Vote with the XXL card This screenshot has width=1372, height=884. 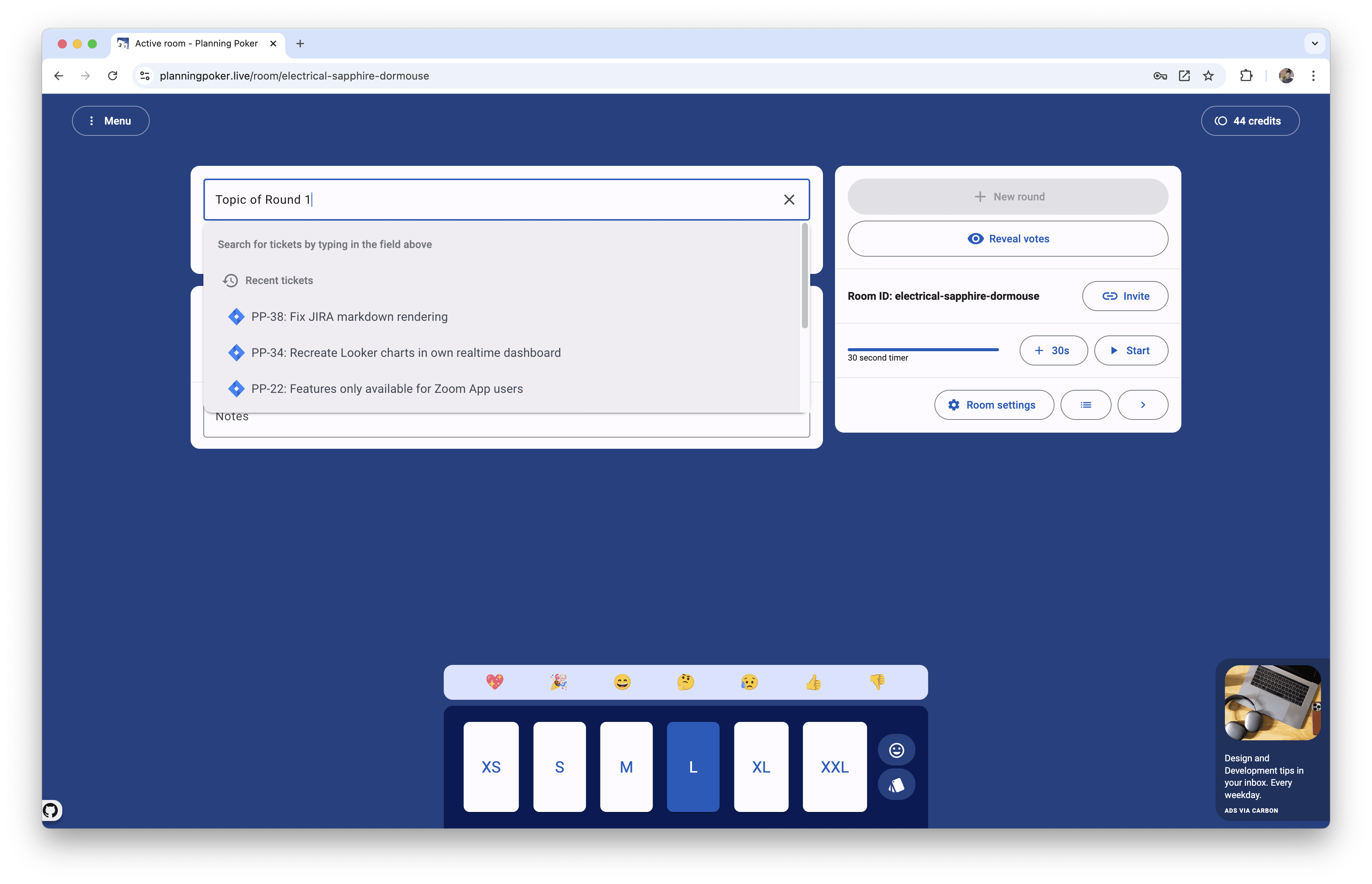pos(835,766)
